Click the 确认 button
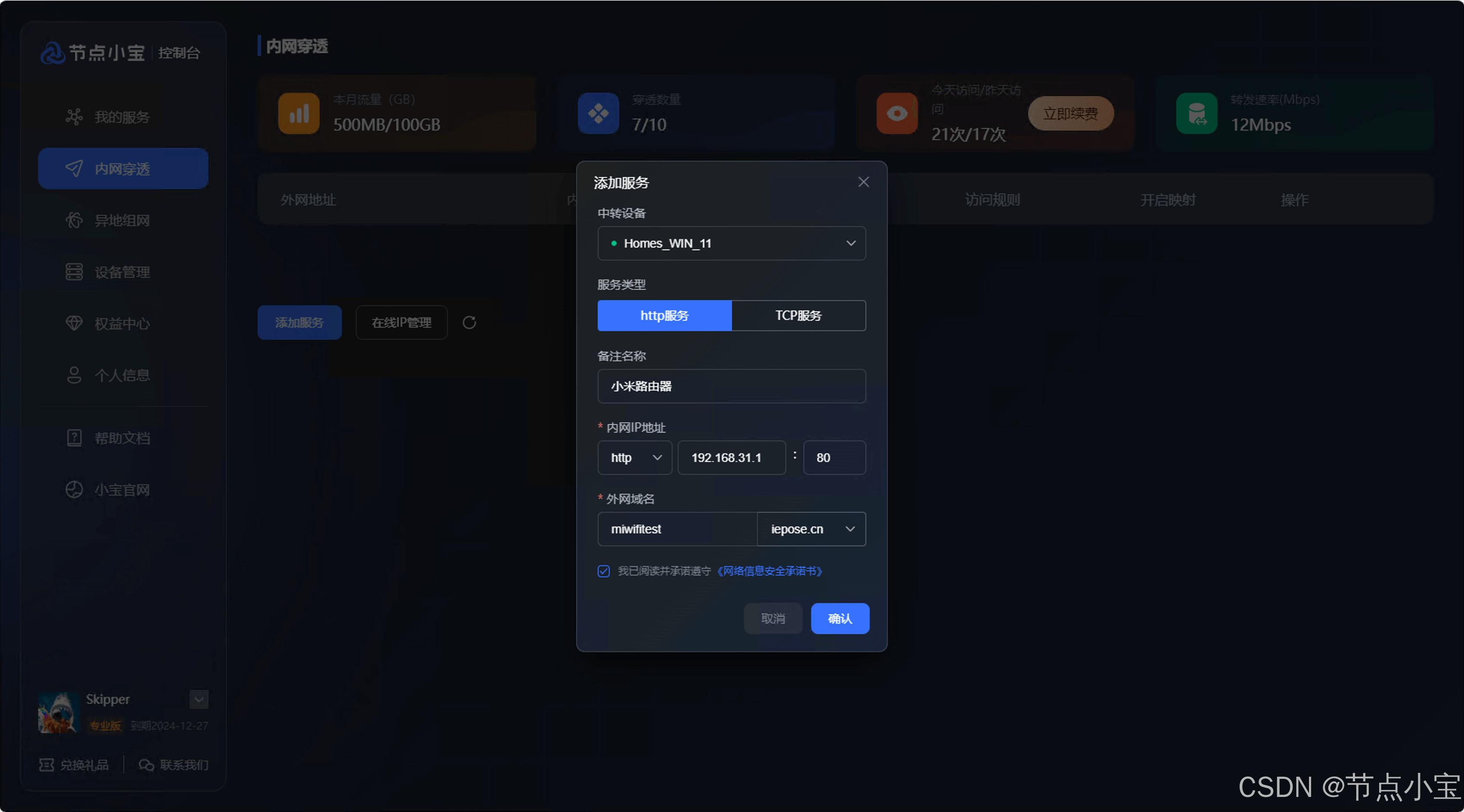This screenshot has width=1464, height=812. click(839, 618)
